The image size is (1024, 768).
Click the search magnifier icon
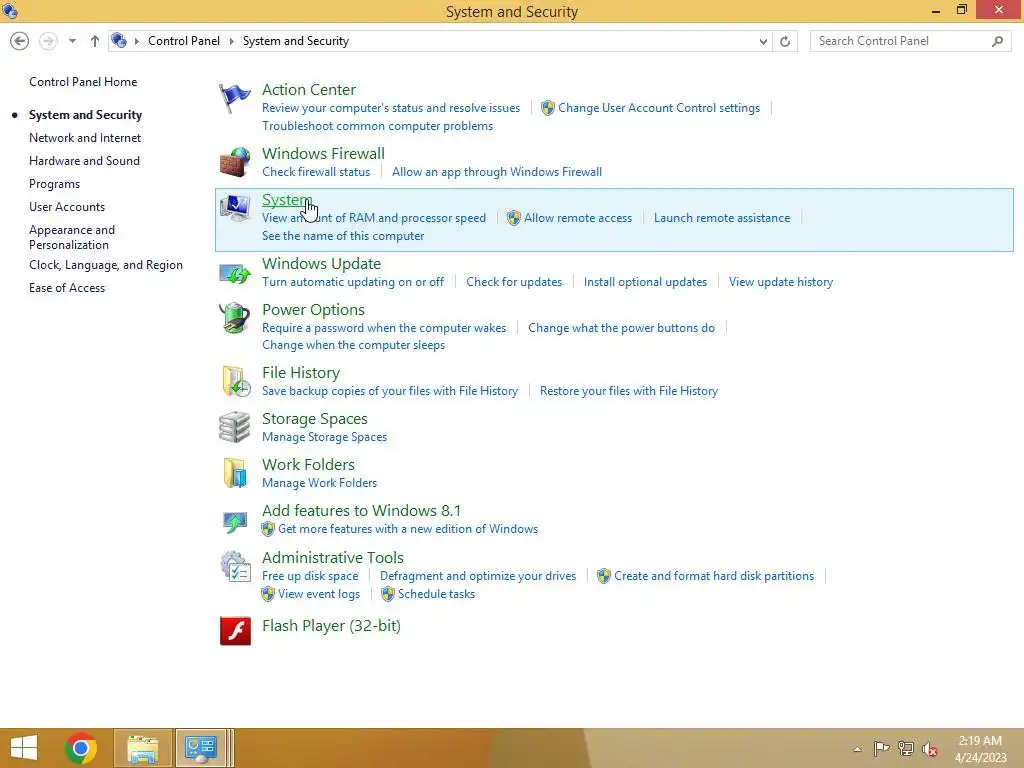(x=997, y=41)
